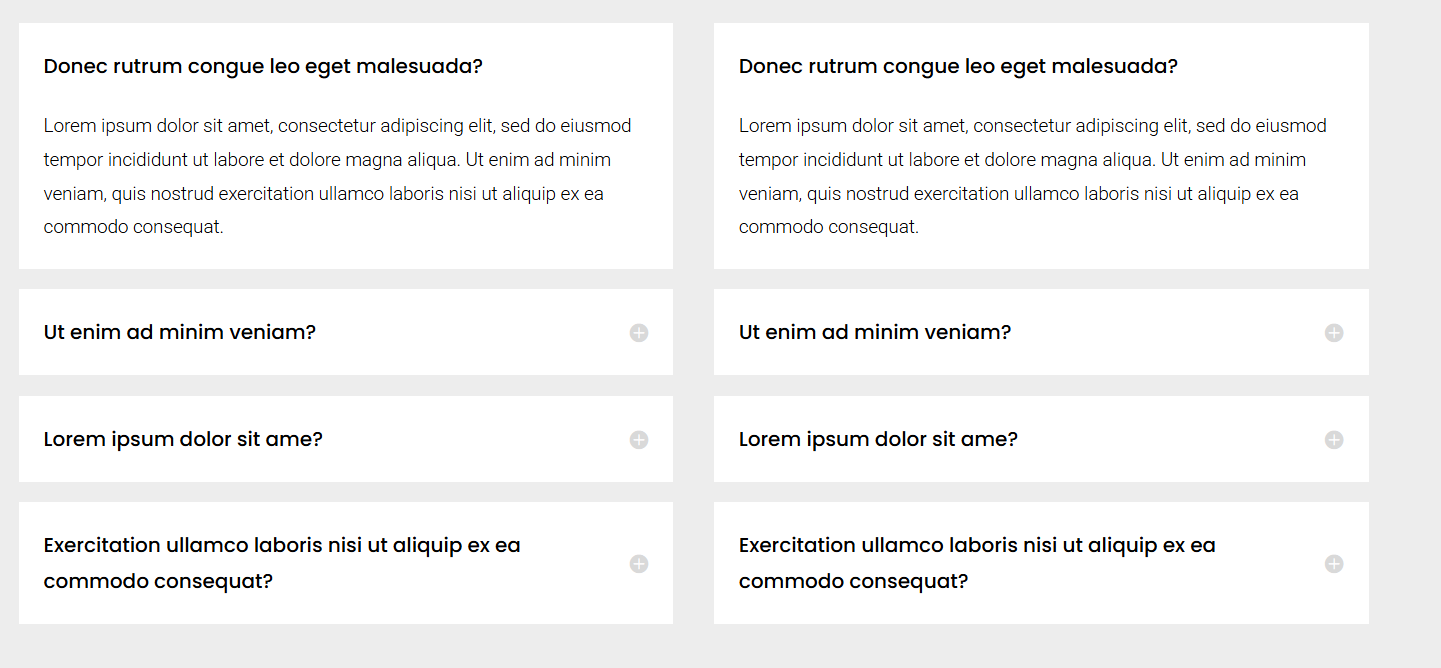Screen dimensions: 1441x668
Task: Click 'commodo consequat?' heading line in left column
Action: (x=158, y=582)
